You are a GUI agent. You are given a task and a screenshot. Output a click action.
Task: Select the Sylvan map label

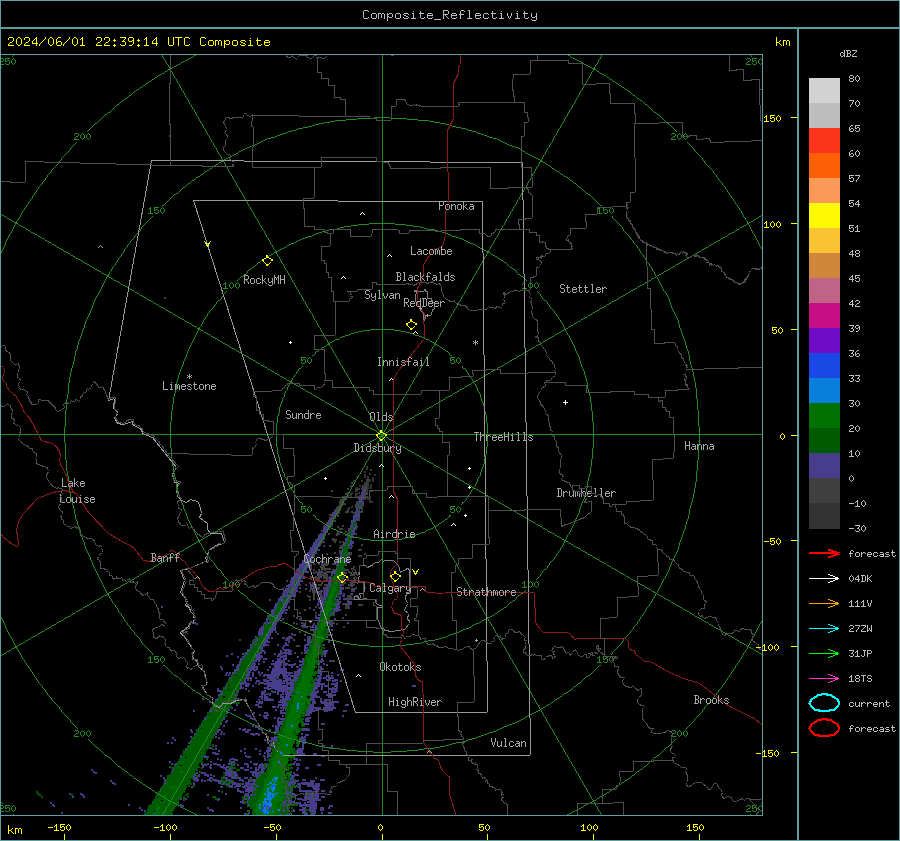click(382, 295)
